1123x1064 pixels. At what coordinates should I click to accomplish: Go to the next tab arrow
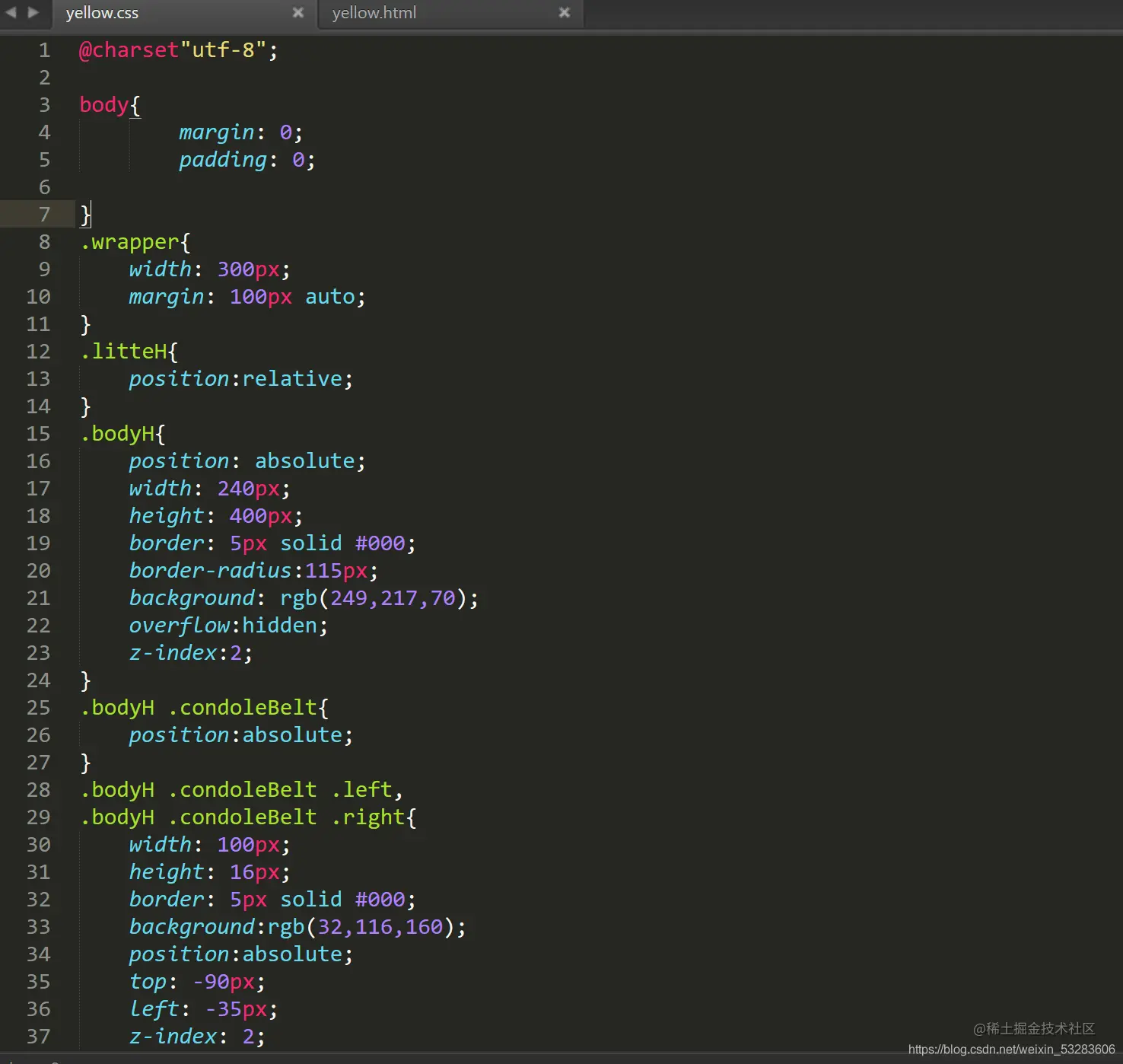[33, 12]
